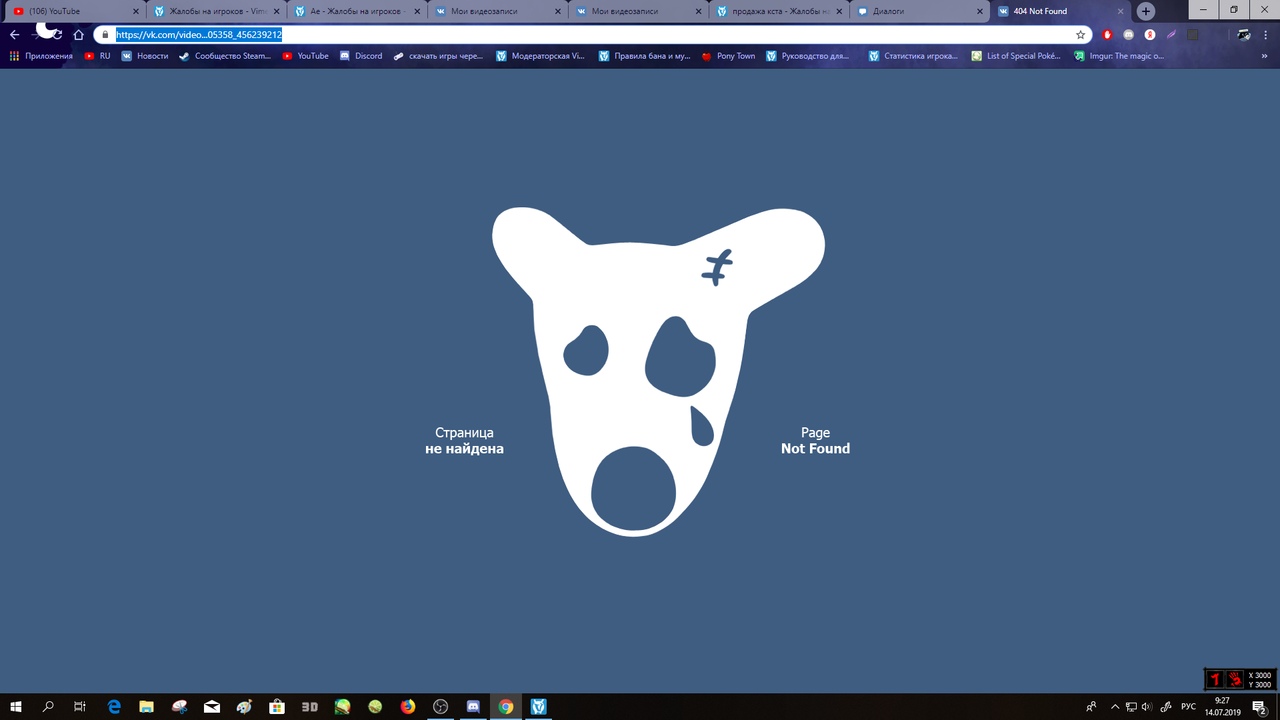Screen dimensions: 1280x720
Task: Open the Apps shortcut in bookmarks bar
Action: 41,56
